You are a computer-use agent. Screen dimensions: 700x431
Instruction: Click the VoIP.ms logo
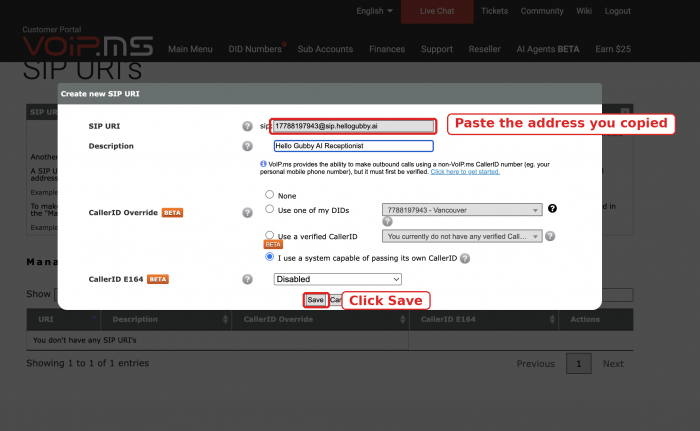coord(88,46)
